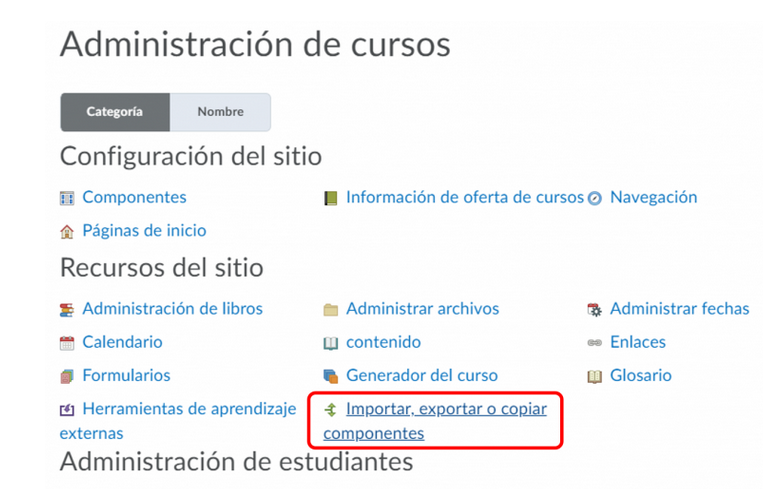Switch to the Nombre tab
763x489 pixels.
(220, 112)
